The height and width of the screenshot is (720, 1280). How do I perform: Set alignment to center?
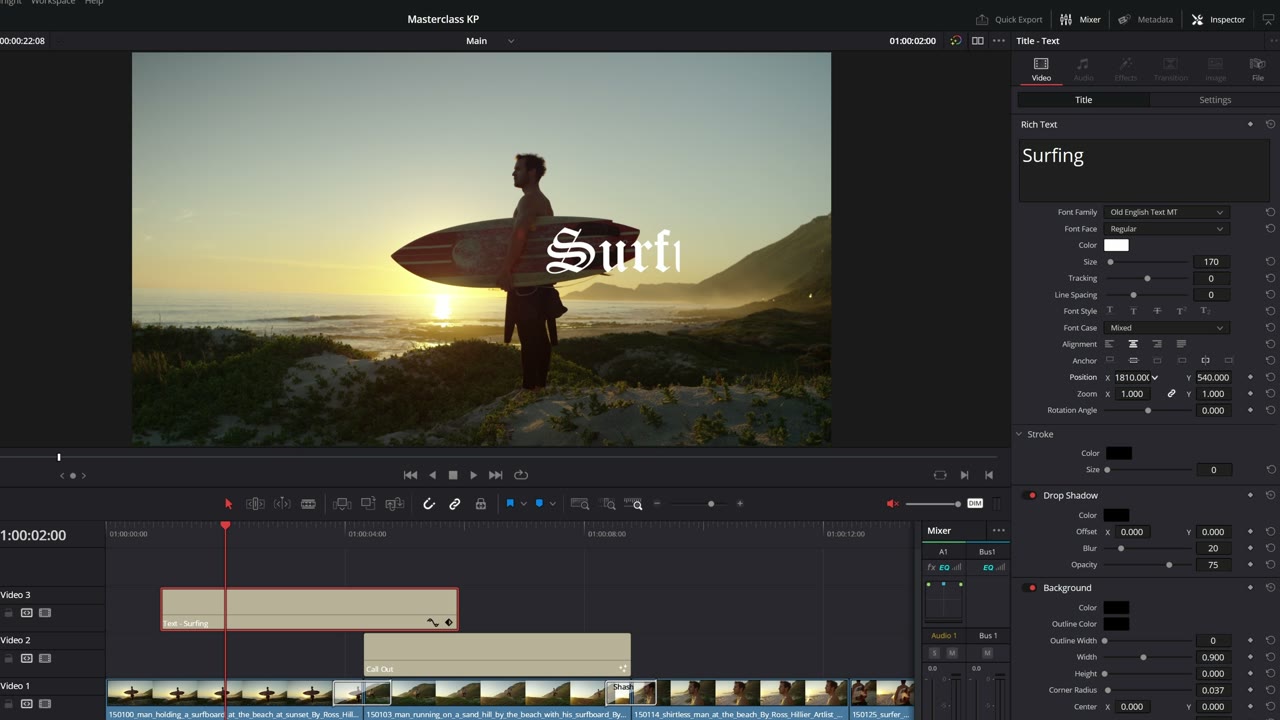[1133, 344]
